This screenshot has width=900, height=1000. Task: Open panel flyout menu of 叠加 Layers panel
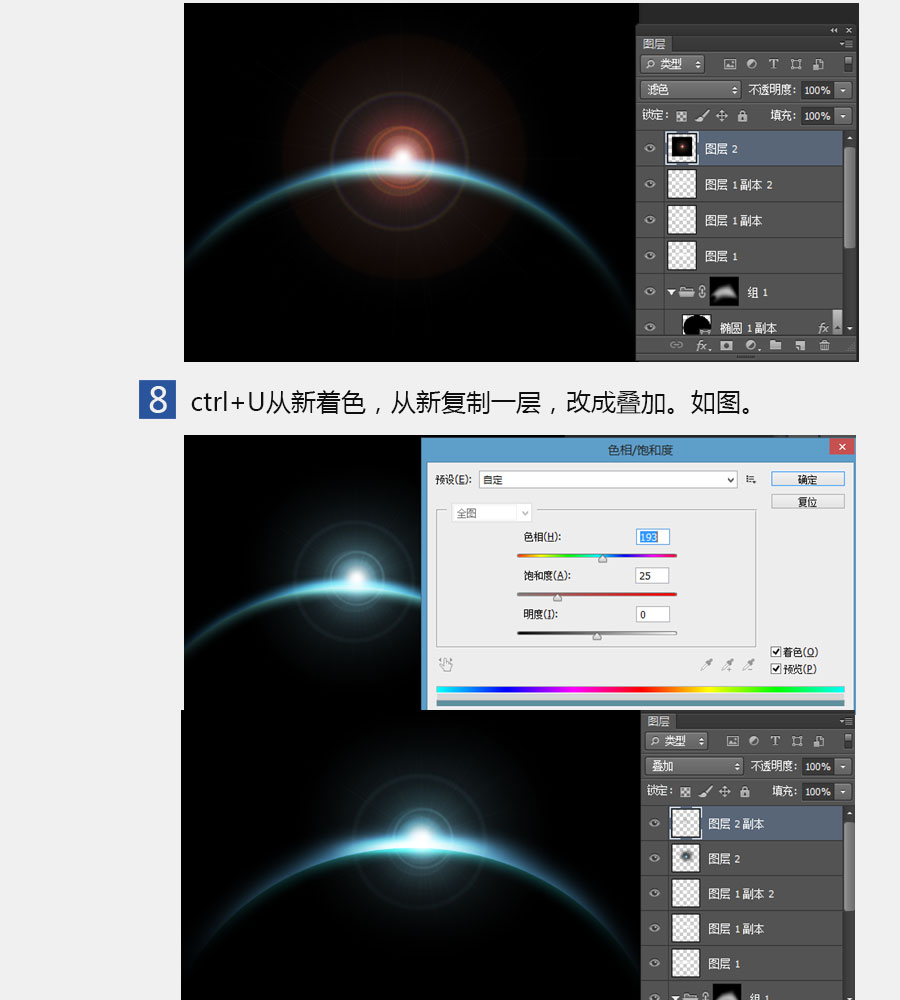click(846, 721)
